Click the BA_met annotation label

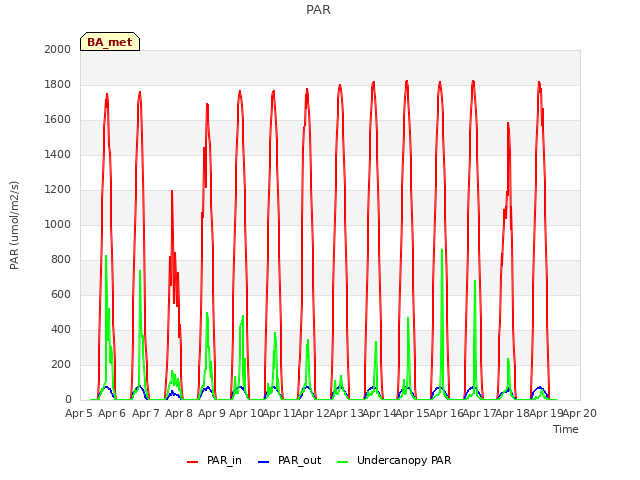tap(110, 42)
